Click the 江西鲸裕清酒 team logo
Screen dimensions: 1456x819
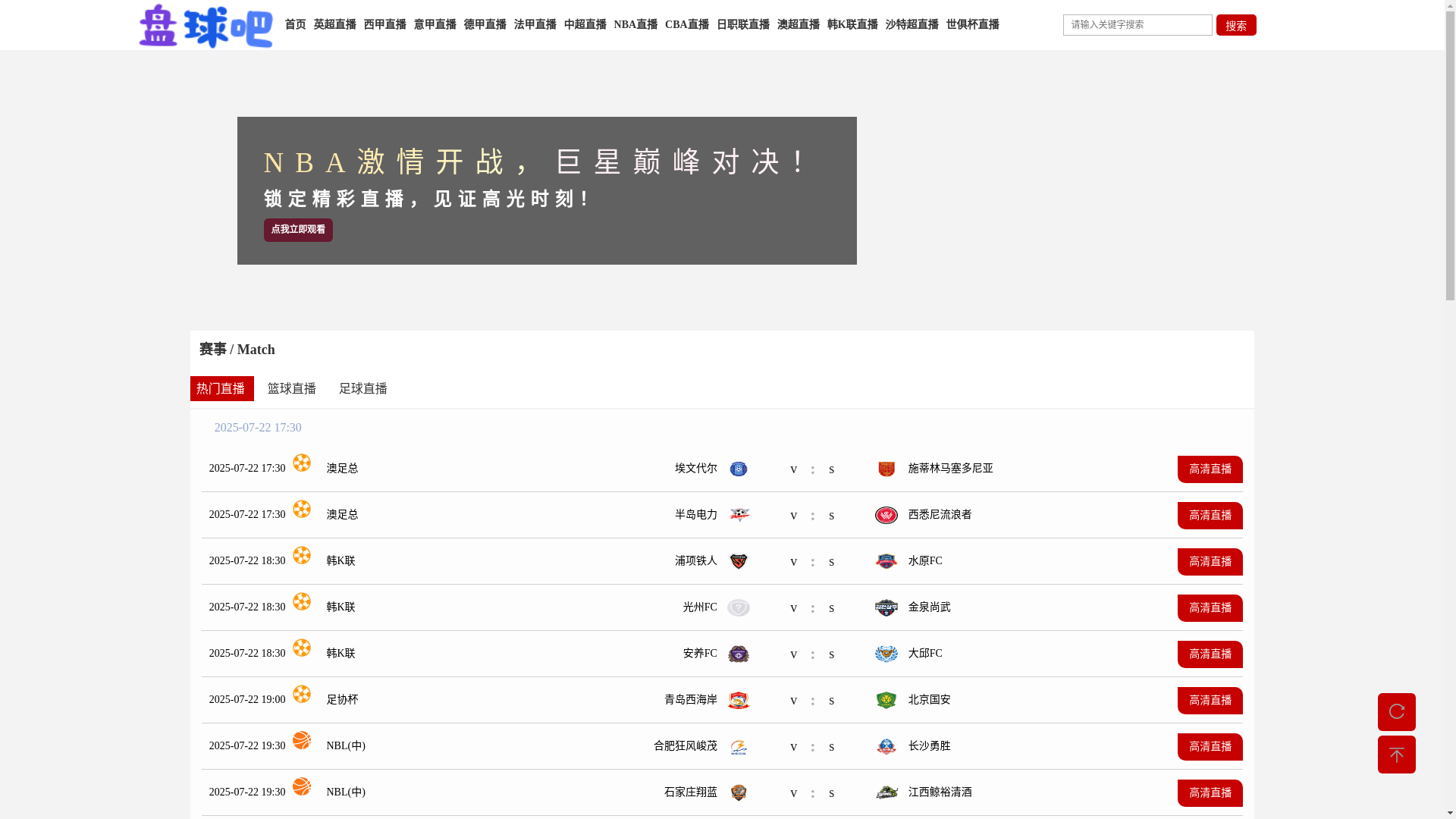pos(886,793)
